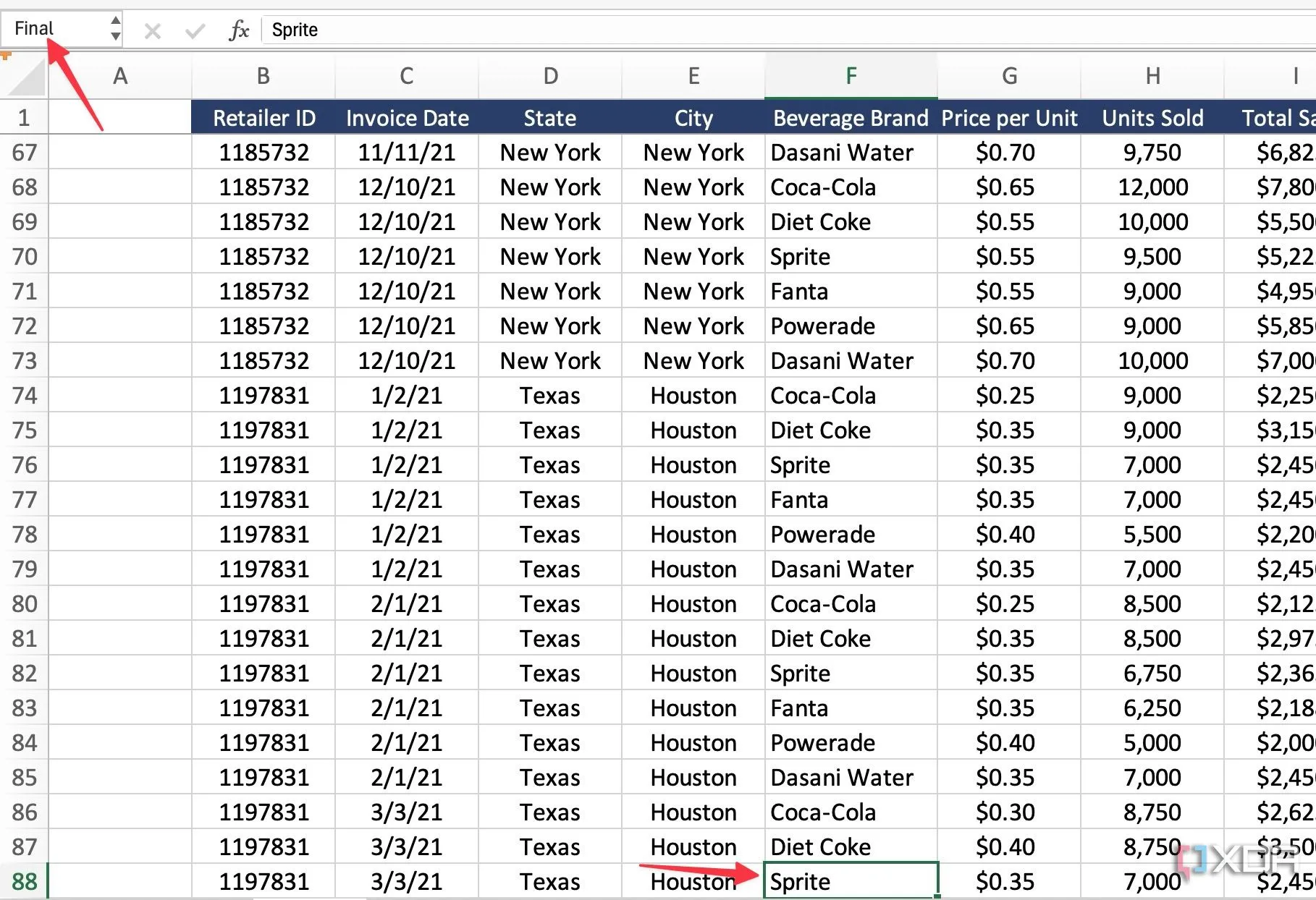
Task: Open the Insert Function fx button
Action: [238, 30]
